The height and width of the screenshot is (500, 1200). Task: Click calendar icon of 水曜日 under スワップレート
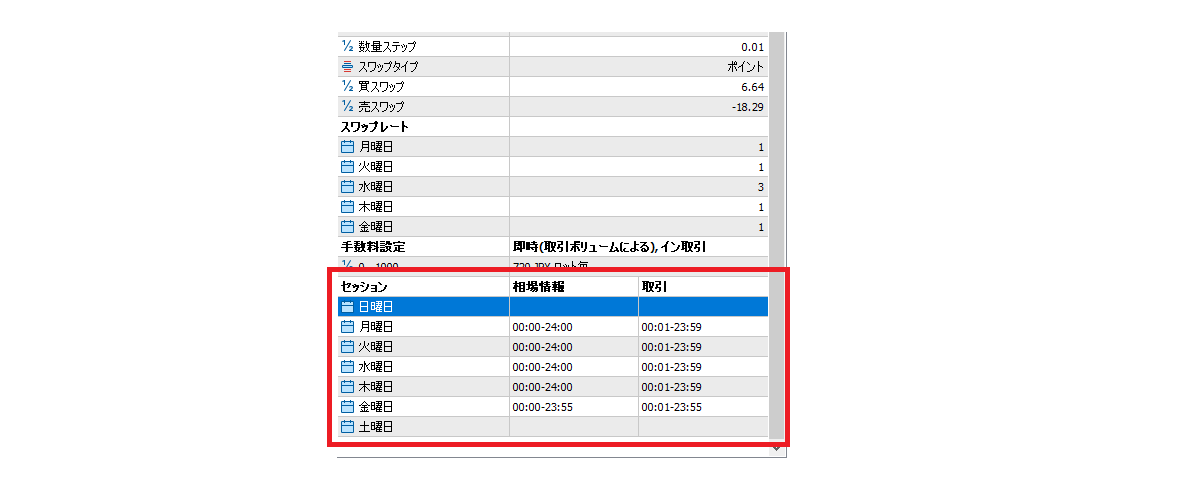pos(348,186)
